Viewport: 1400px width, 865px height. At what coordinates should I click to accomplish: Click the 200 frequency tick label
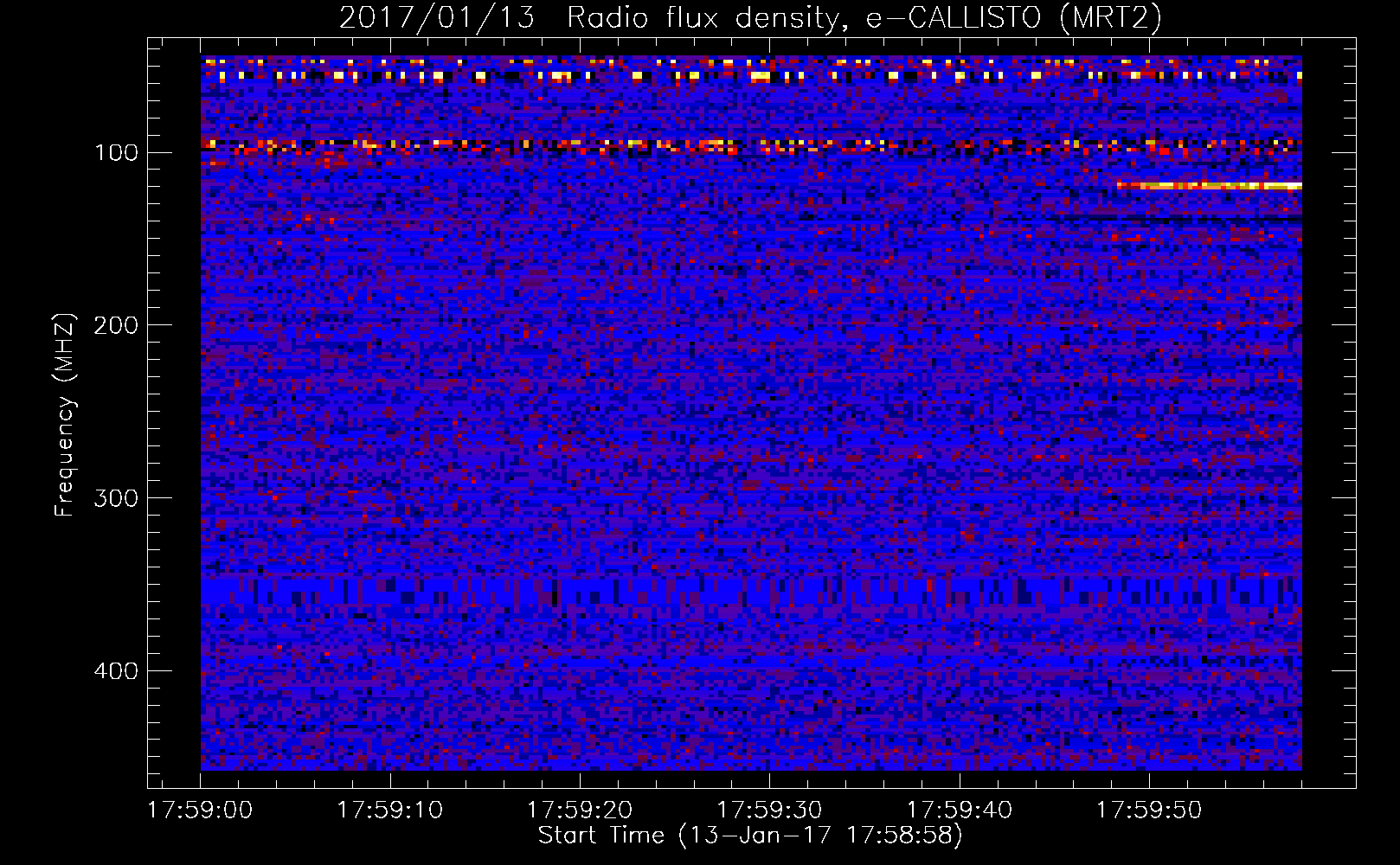click(x=116, y=325)
